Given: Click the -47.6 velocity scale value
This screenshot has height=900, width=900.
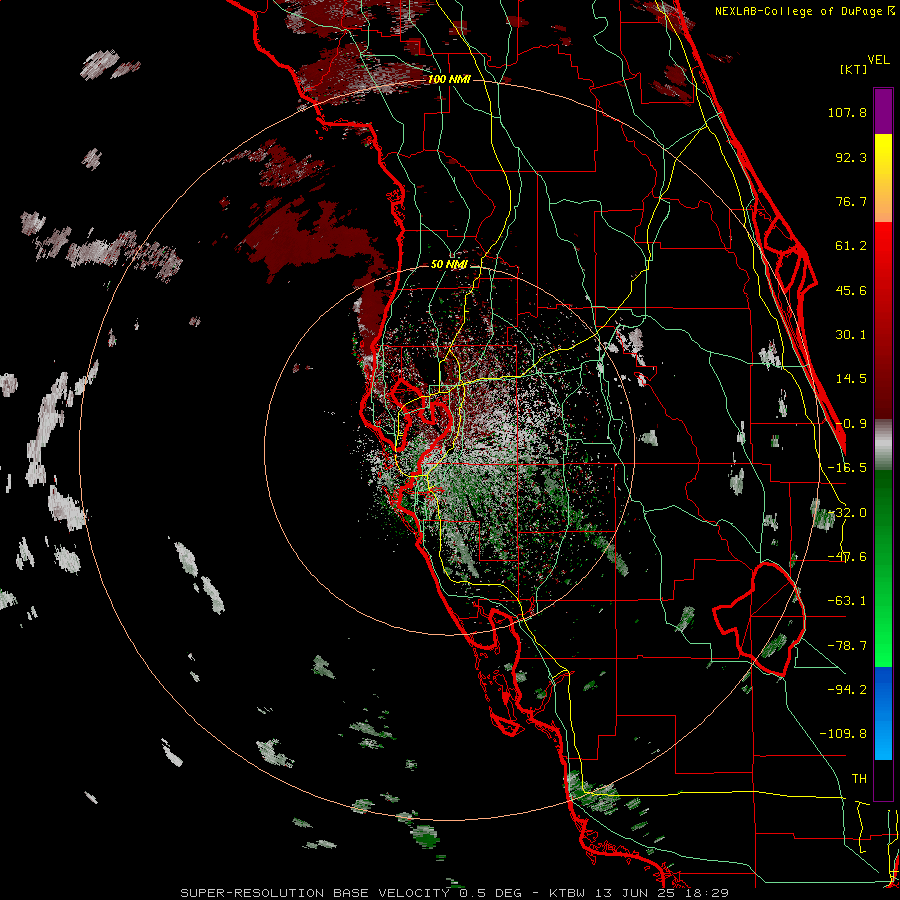Looking at the screenshot, I should [x=847, y=557].
